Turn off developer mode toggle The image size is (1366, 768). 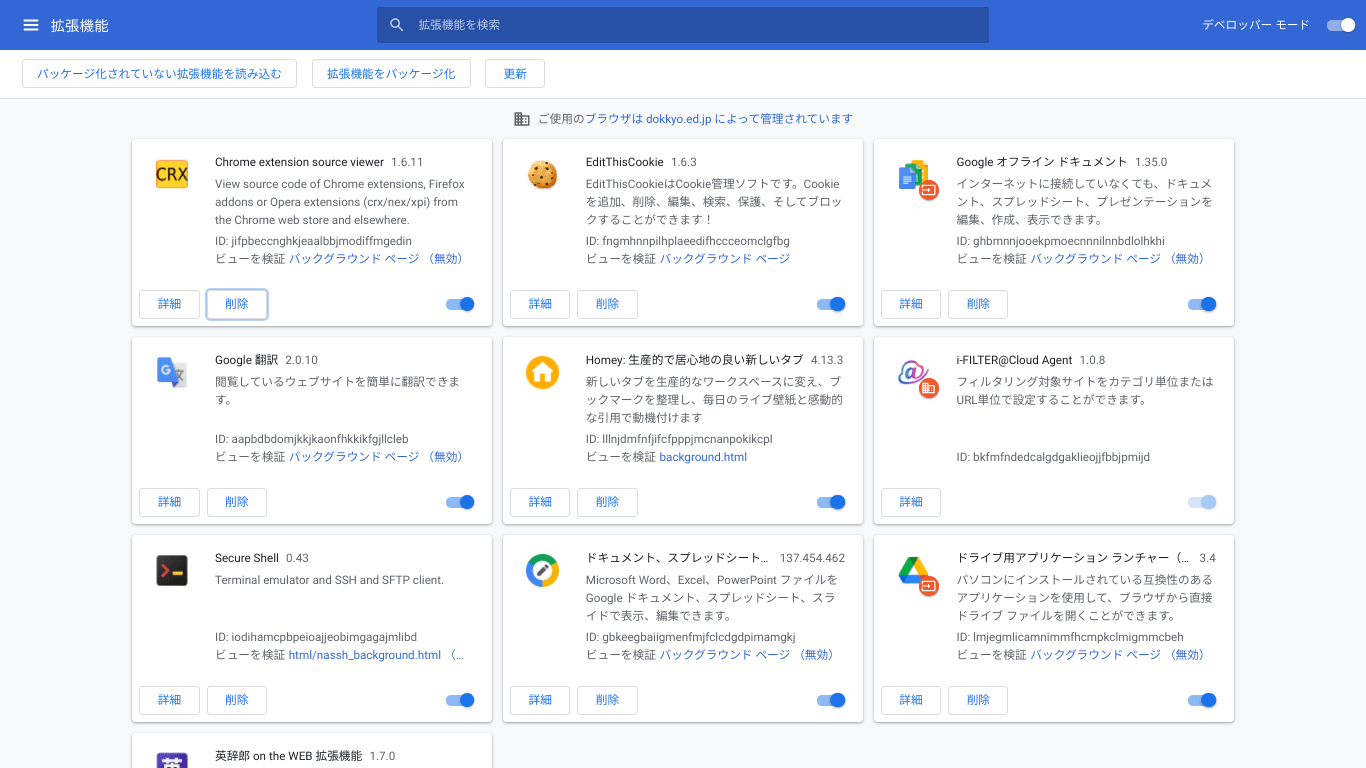click(x=1340, y=25)
